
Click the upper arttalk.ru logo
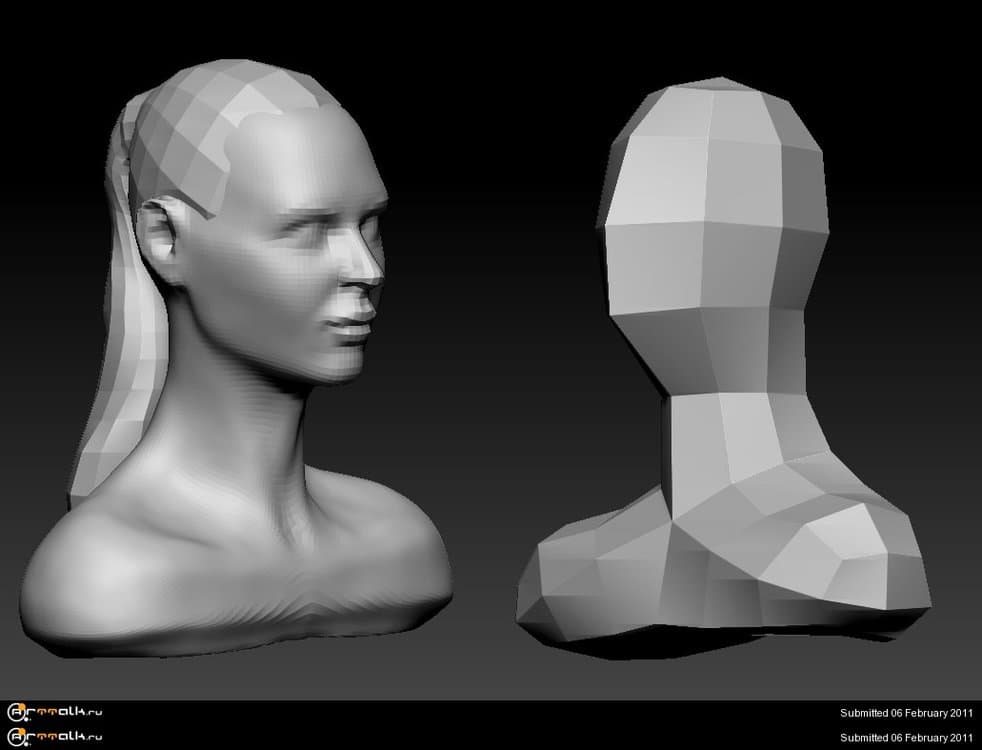point(55,713)
